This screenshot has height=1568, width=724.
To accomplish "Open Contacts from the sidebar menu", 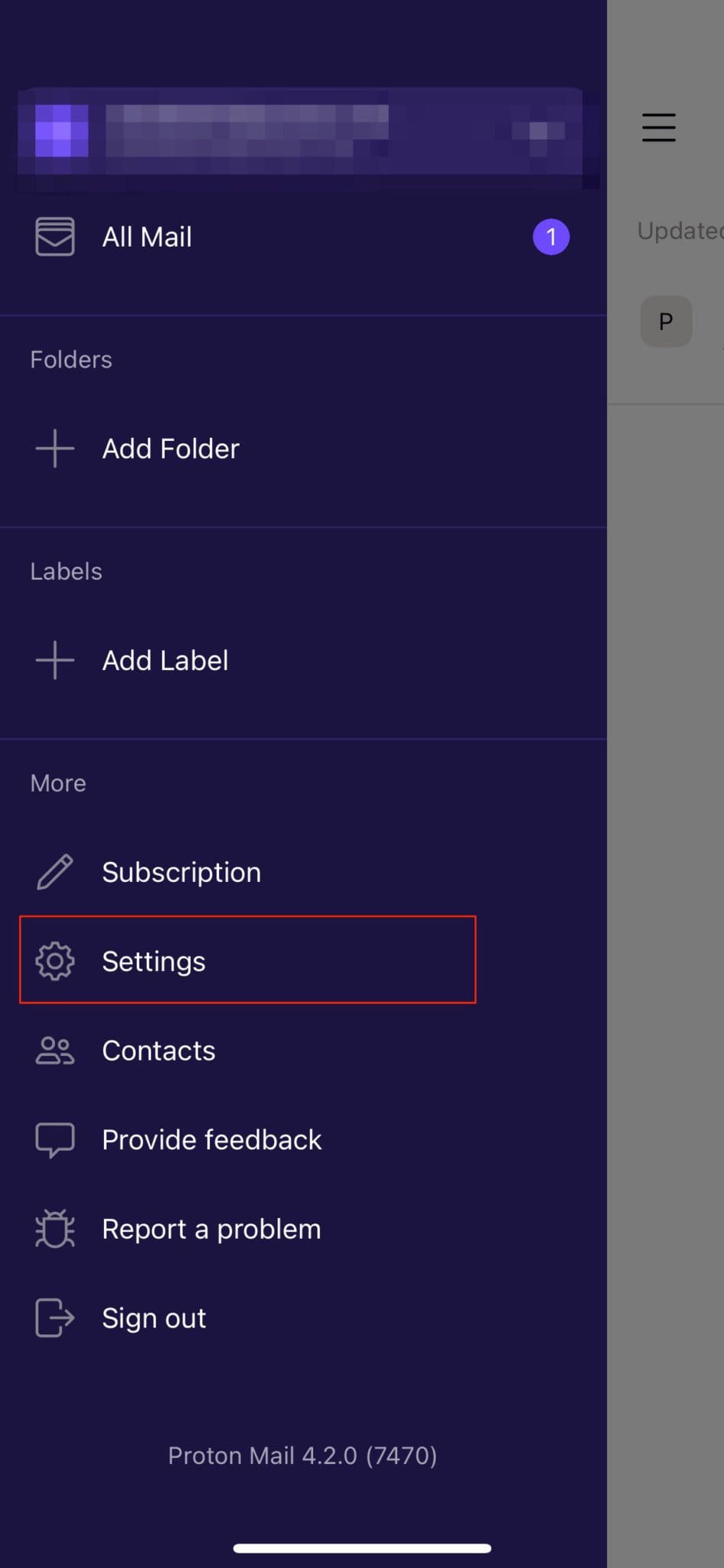I will point(158,1050).
